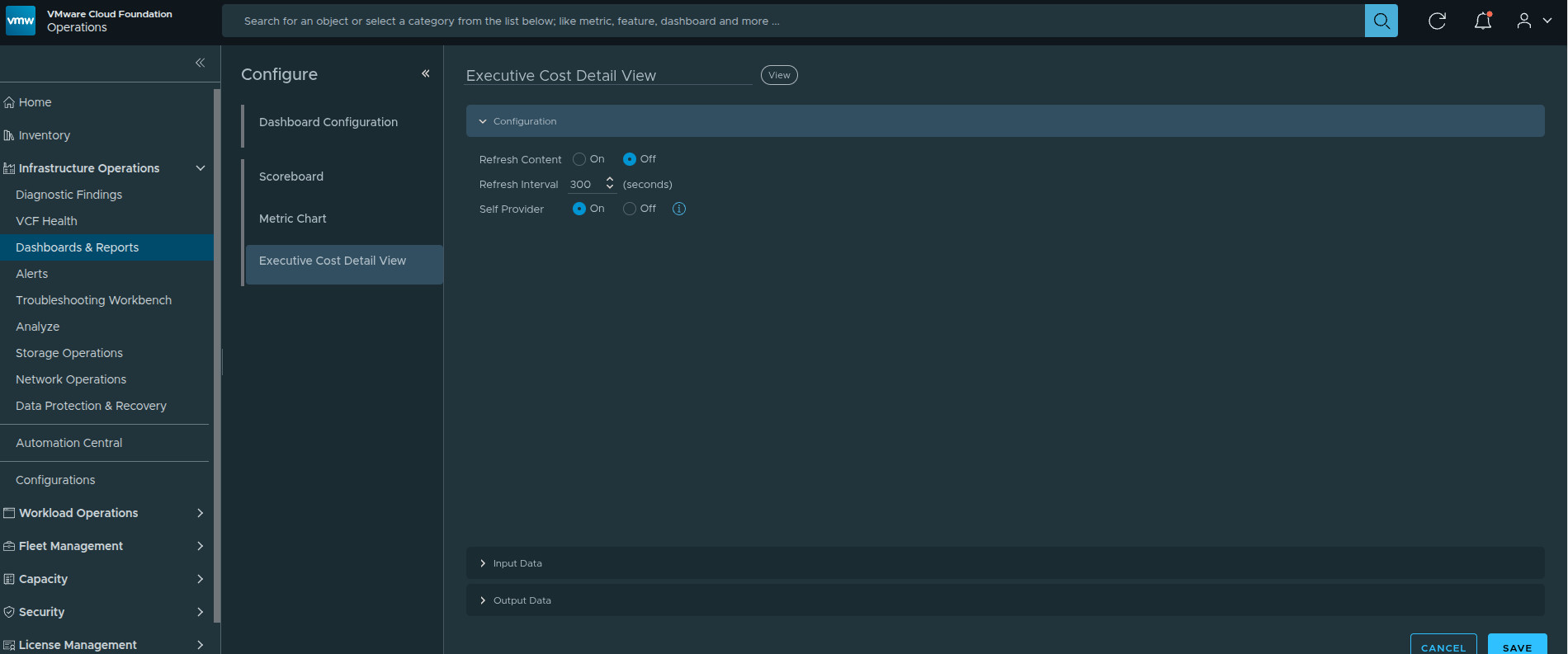Open Dashboard Configuration tab
Screen dimensions: 1568x654
click(x=328, y=122)
